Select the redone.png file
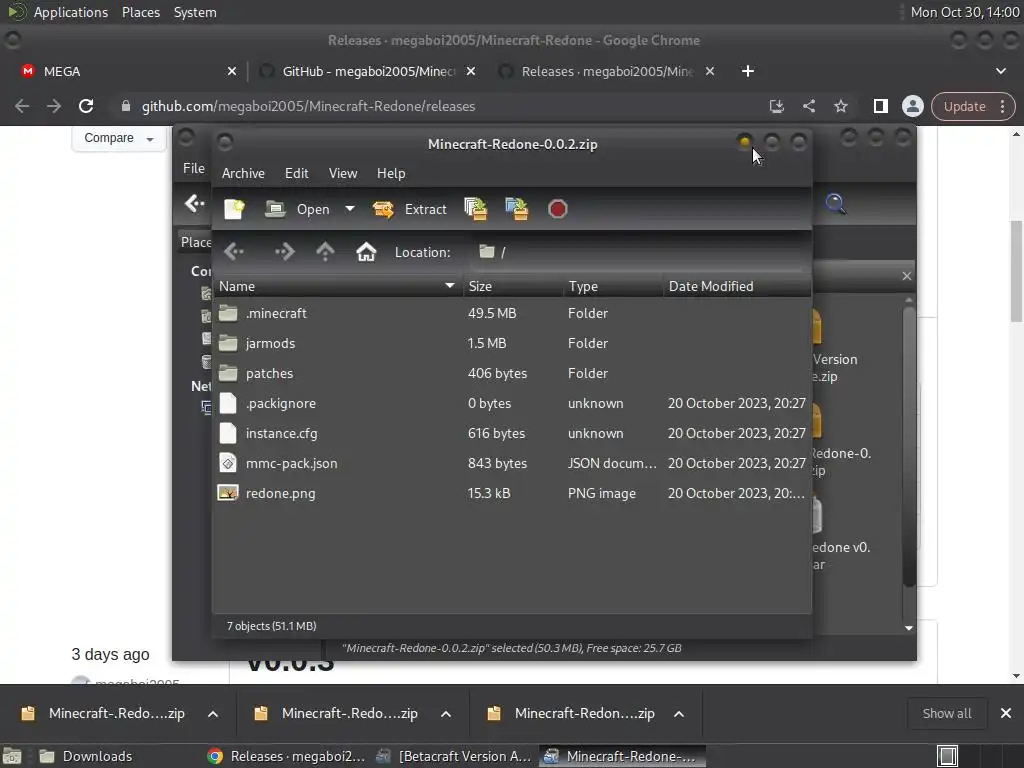 point(512,494)
